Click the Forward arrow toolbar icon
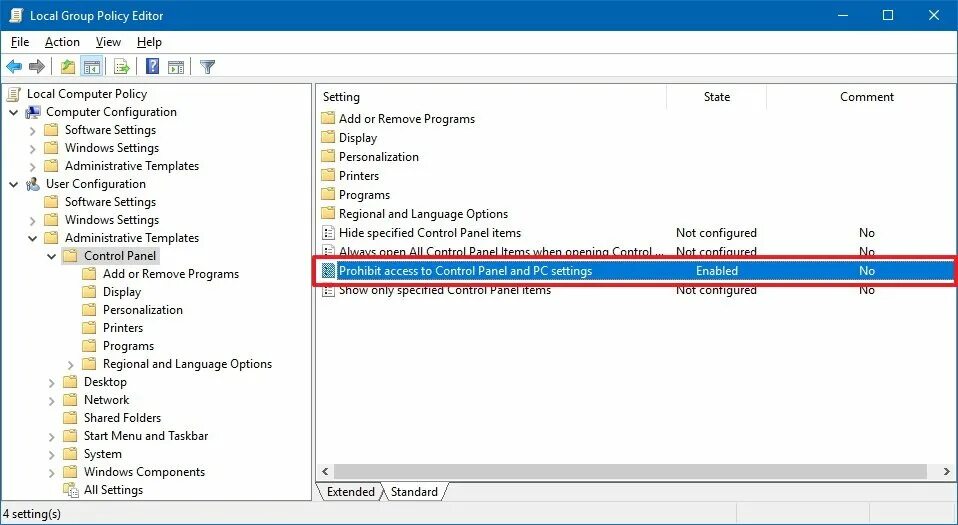The image size is (958, 525). [x=37, y=67]
